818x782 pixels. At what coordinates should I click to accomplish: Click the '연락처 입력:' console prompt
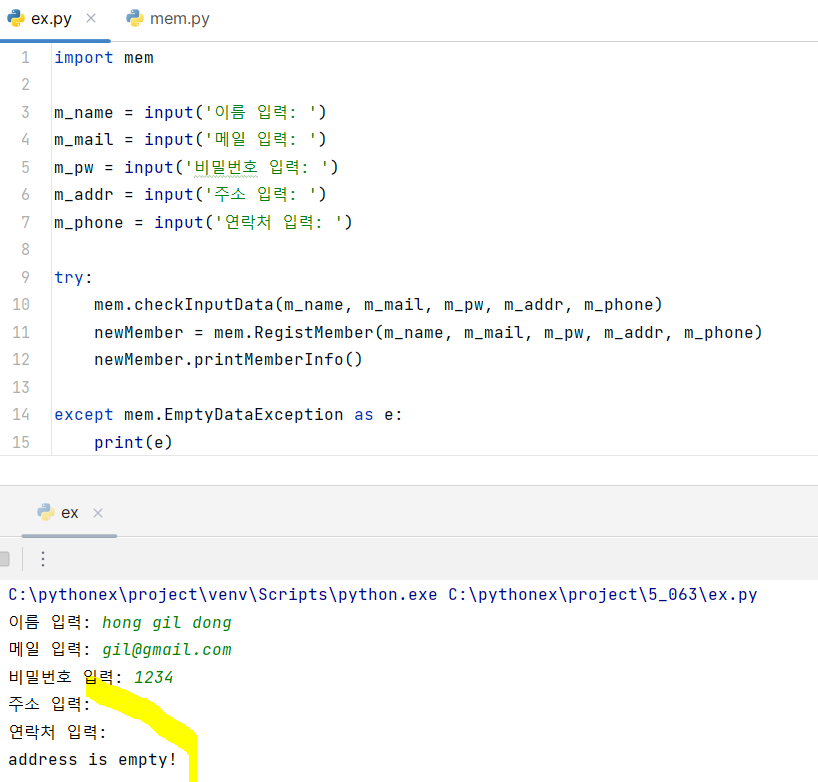point(58,732)
